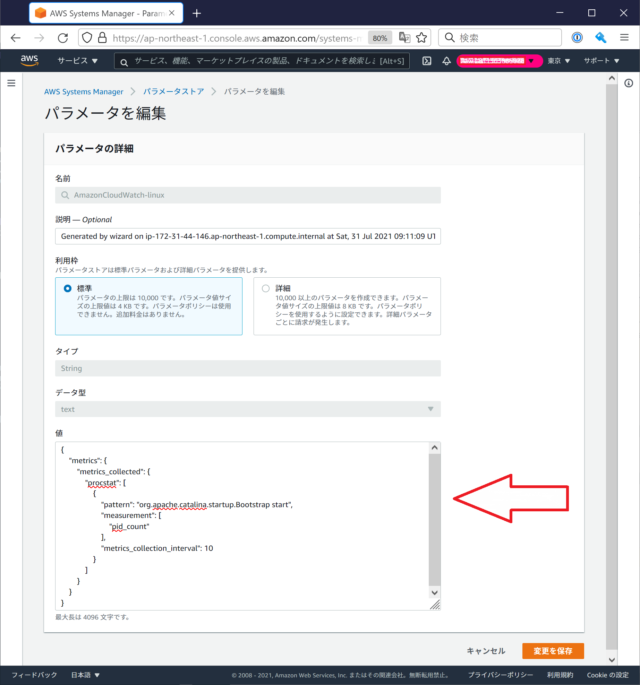The height and width of the screenshot is (685, 640).
Task: Click the フィードバック footer link
Action: (34, 675)
